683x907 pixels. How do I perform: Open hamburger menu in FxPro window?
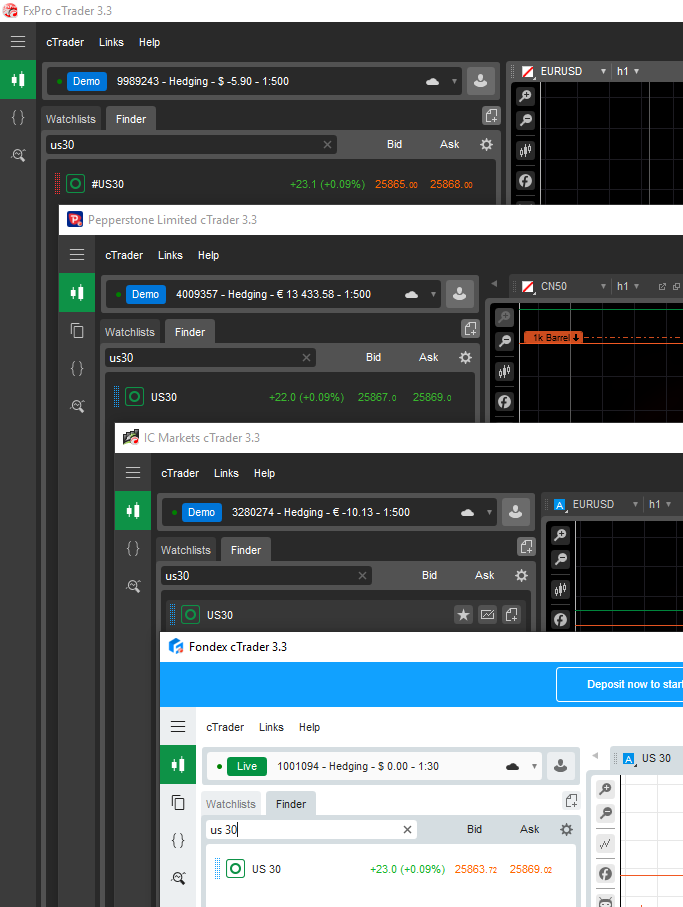click(18, 42)
